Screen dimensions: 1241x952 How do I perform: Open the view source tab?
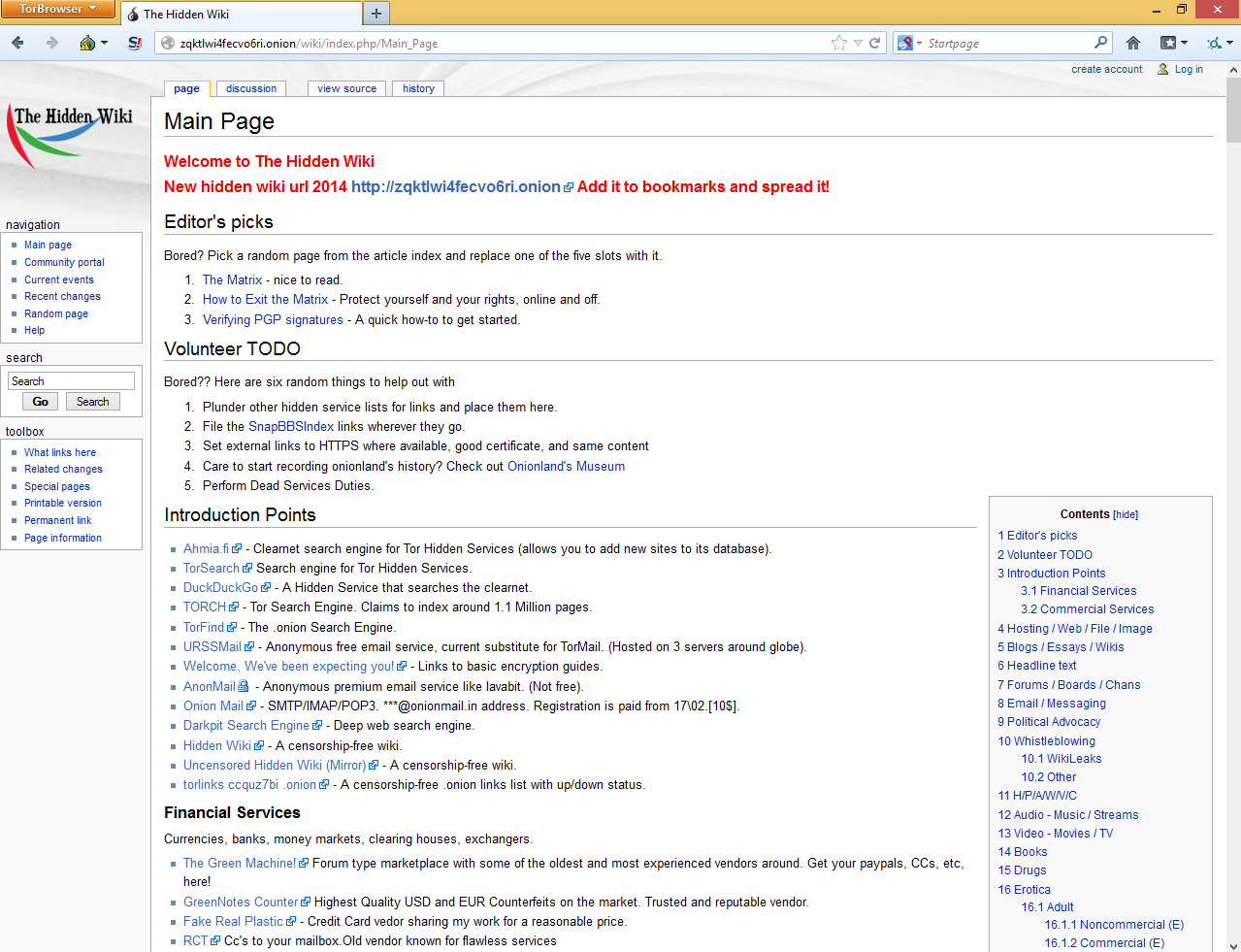point(346,88)
